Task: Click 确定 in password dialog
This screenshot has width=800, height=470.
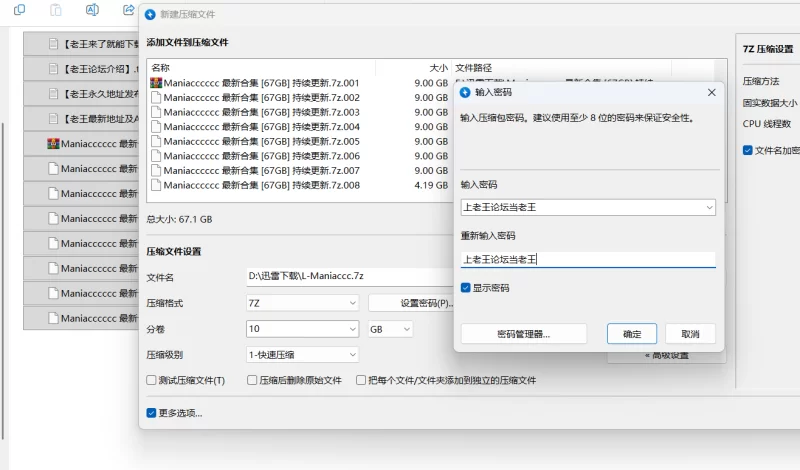Action: (632, 334)
